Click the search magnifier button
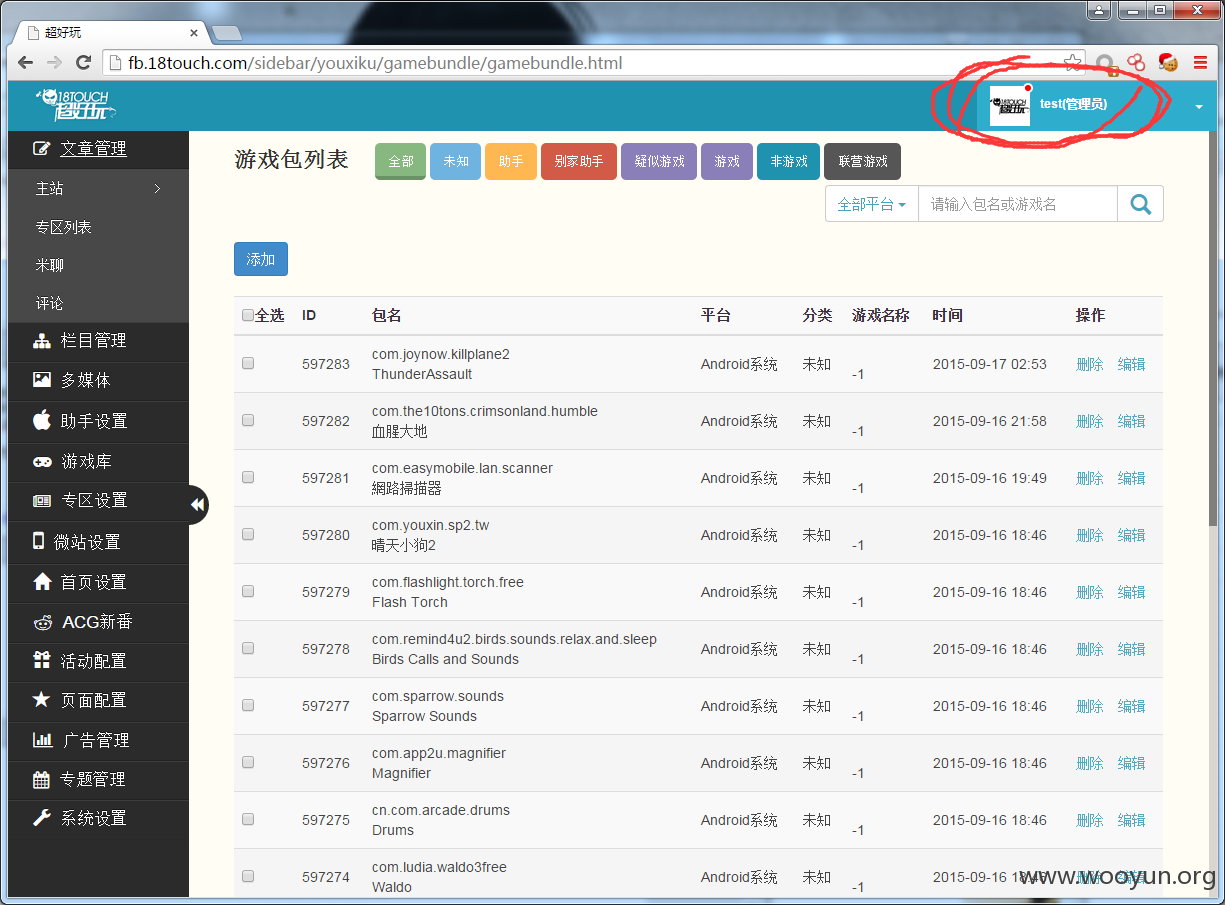This screenshot has height=905, width=1225. coord(1140,204)
